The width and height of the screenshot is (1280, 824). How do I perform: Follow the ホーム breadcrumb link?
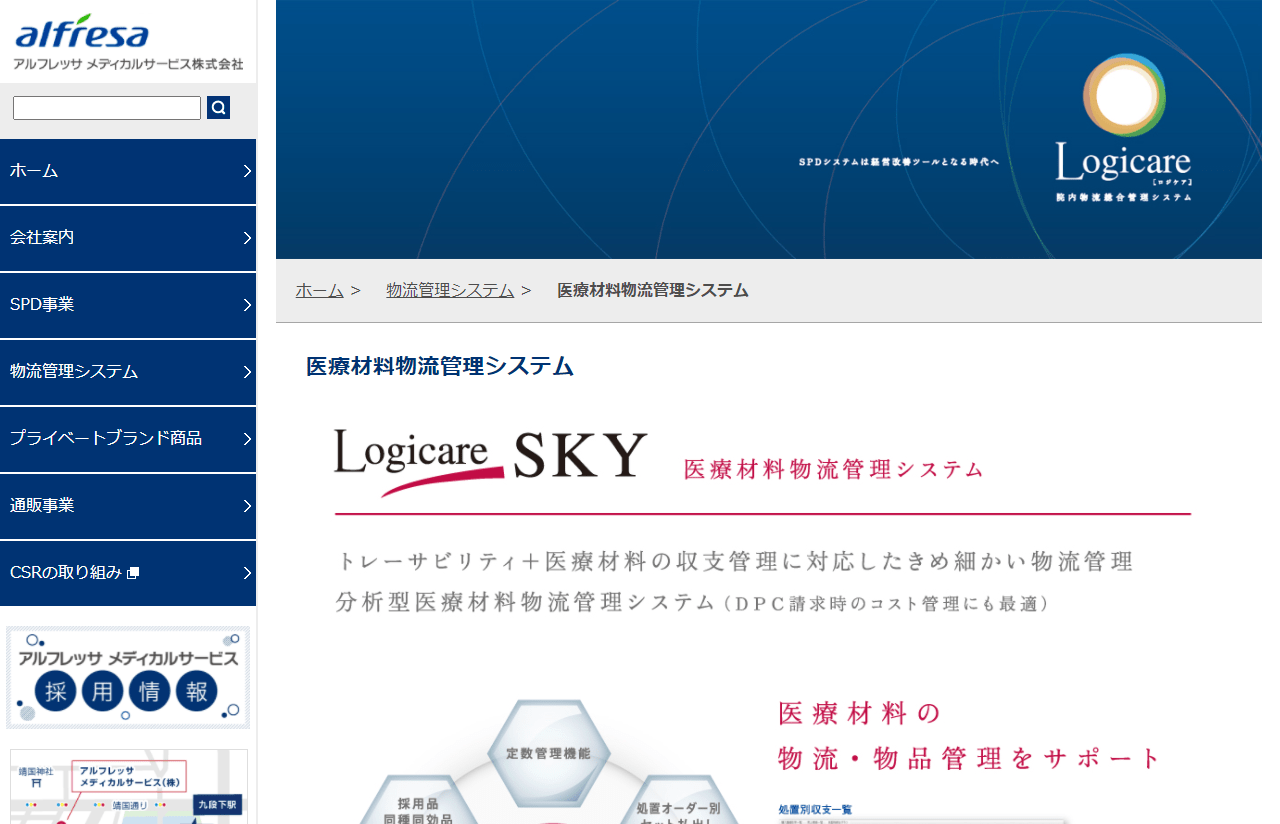point(320,290)
